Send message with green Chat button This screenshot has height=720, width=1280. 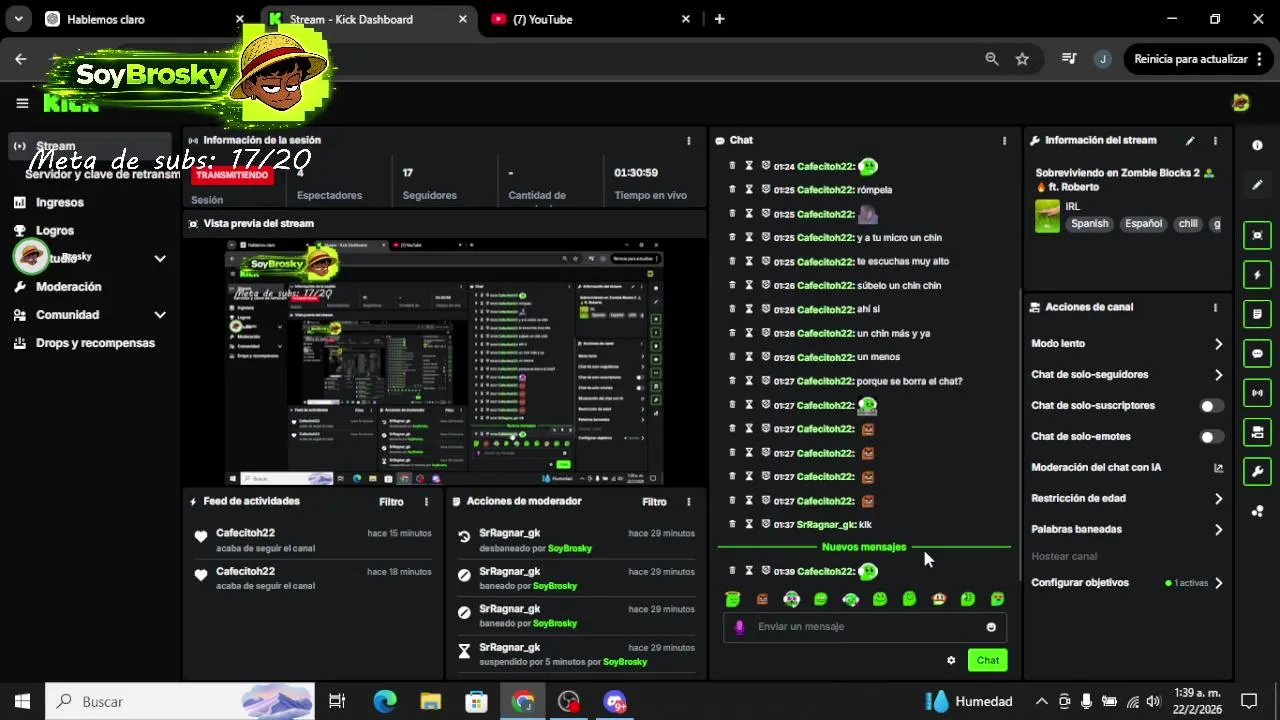coord(988,660)
